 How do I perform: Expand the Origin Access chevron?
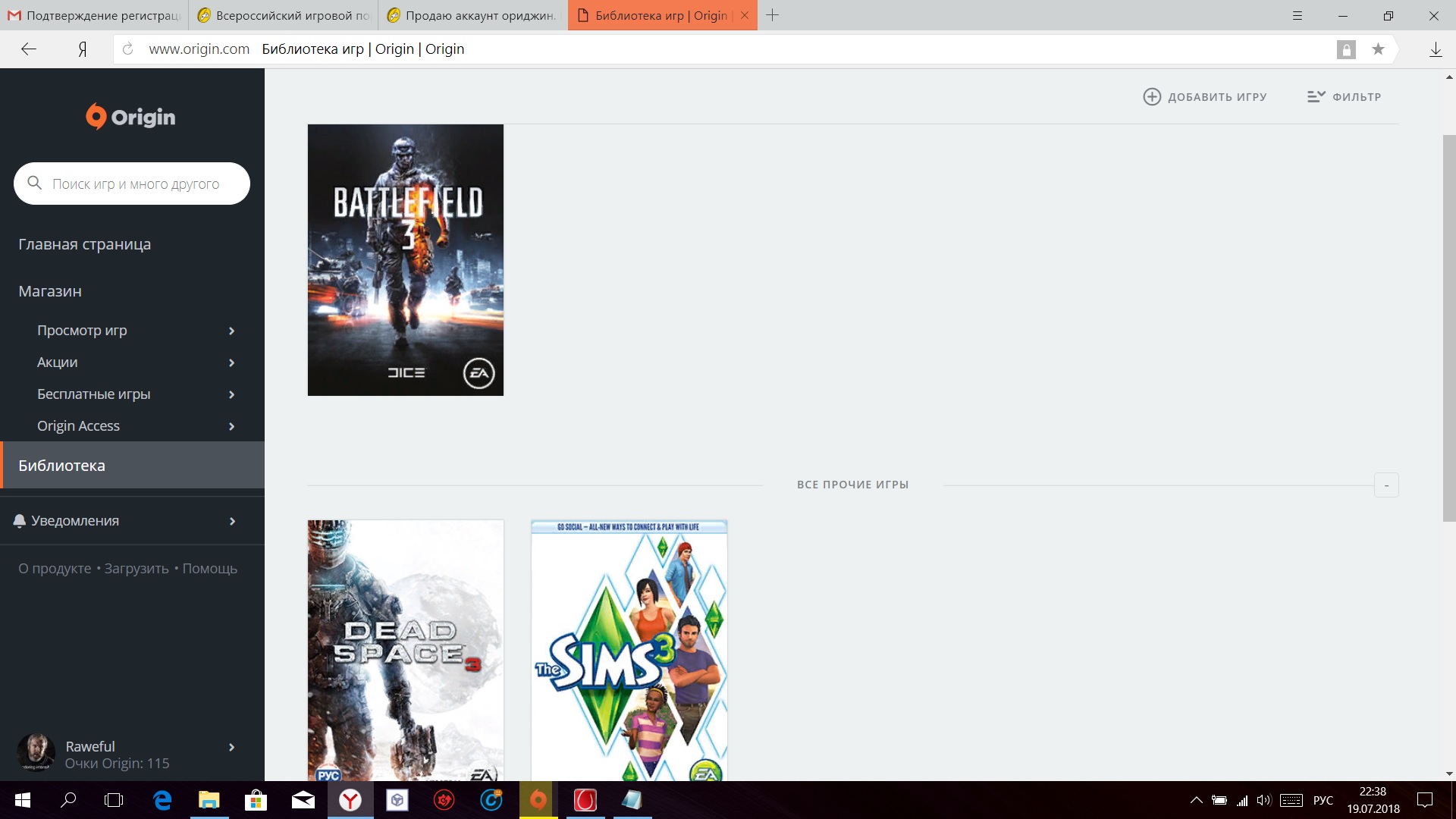point(232,426)
